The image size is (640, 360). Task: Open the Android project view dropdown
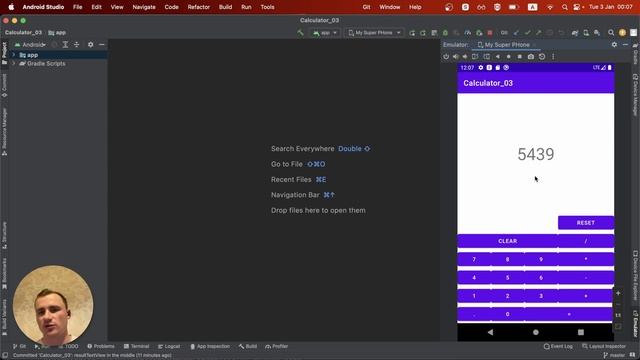click(x=31, y=44)
